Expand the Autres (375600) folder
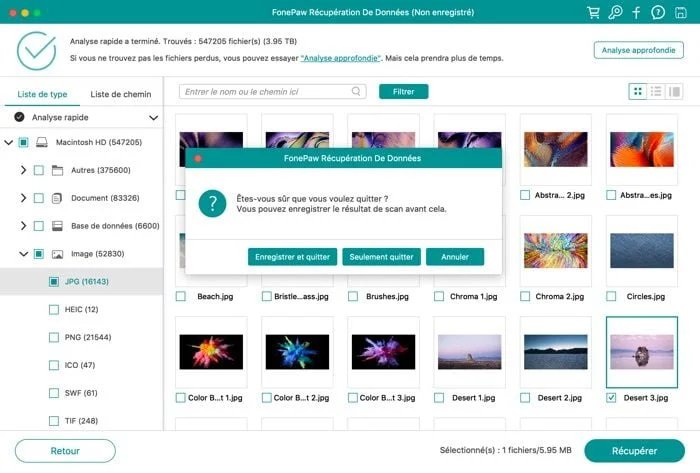This screenshot has width=700, height=473. click(23, 170)
